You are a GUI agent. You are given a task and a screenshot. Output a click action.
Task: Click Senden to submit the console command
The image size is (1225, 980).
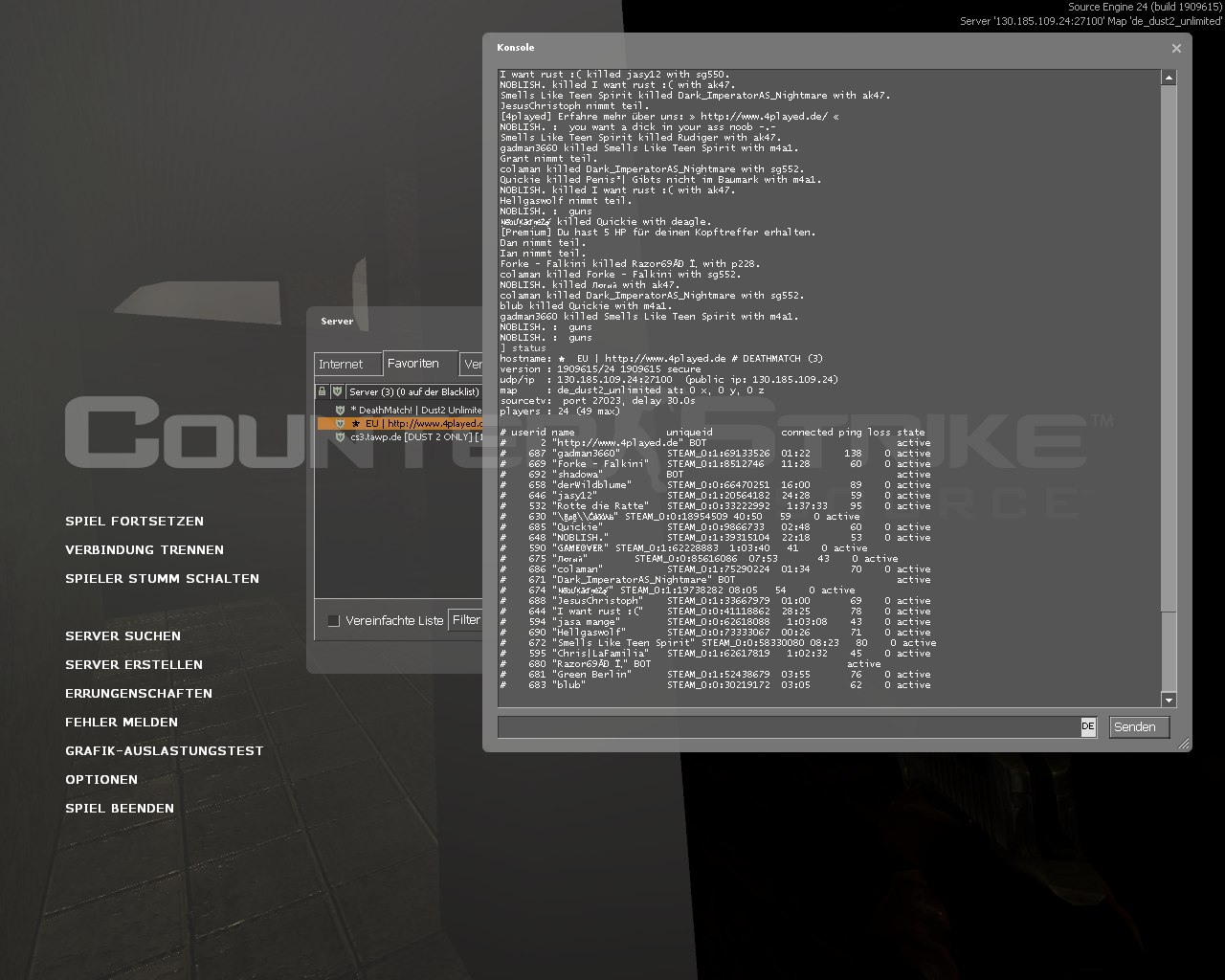pos(1139,726)
